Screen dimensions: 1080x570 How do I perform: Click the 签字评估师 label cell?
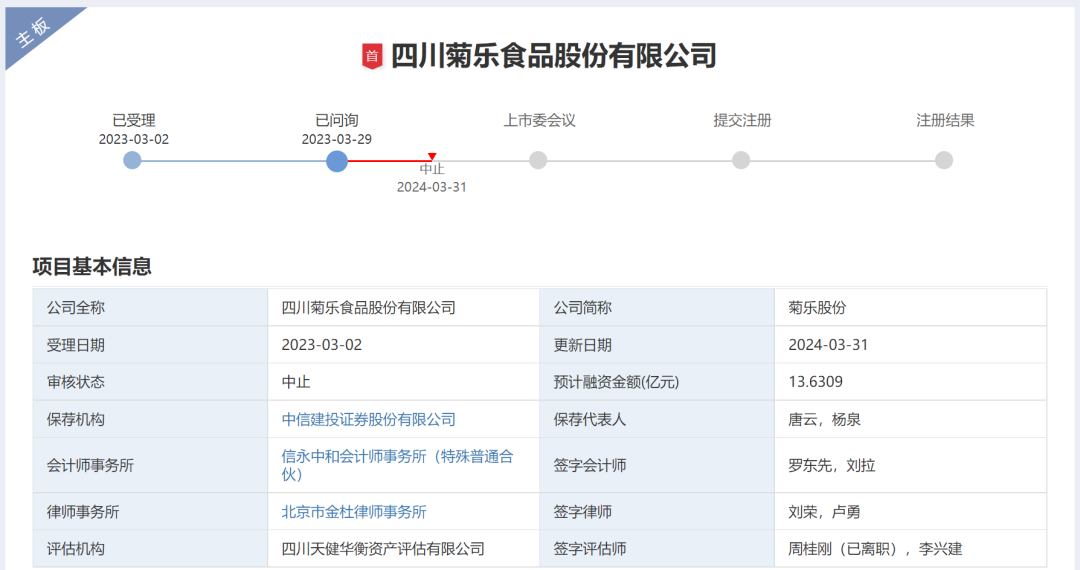click(x=657, y=549)
